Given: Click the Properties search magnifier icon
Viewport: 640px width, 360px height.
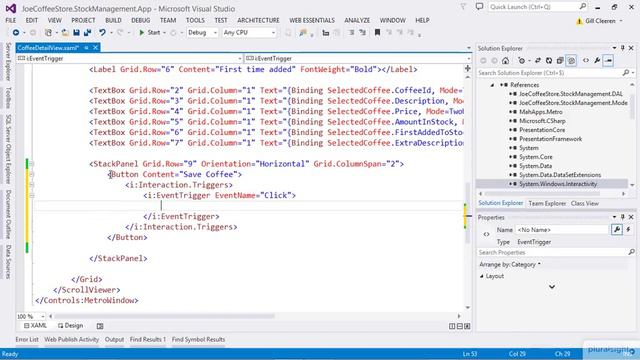Looking at the screenshot, I should tap(631, 253).
